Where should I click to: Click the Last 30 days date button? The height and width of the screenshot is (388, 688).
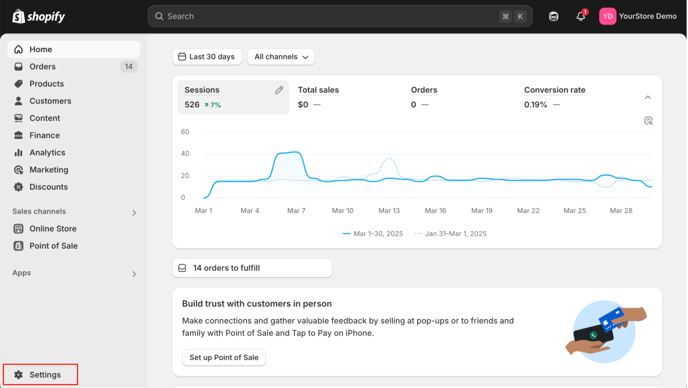pyautogui.click(x=207, y=57)
